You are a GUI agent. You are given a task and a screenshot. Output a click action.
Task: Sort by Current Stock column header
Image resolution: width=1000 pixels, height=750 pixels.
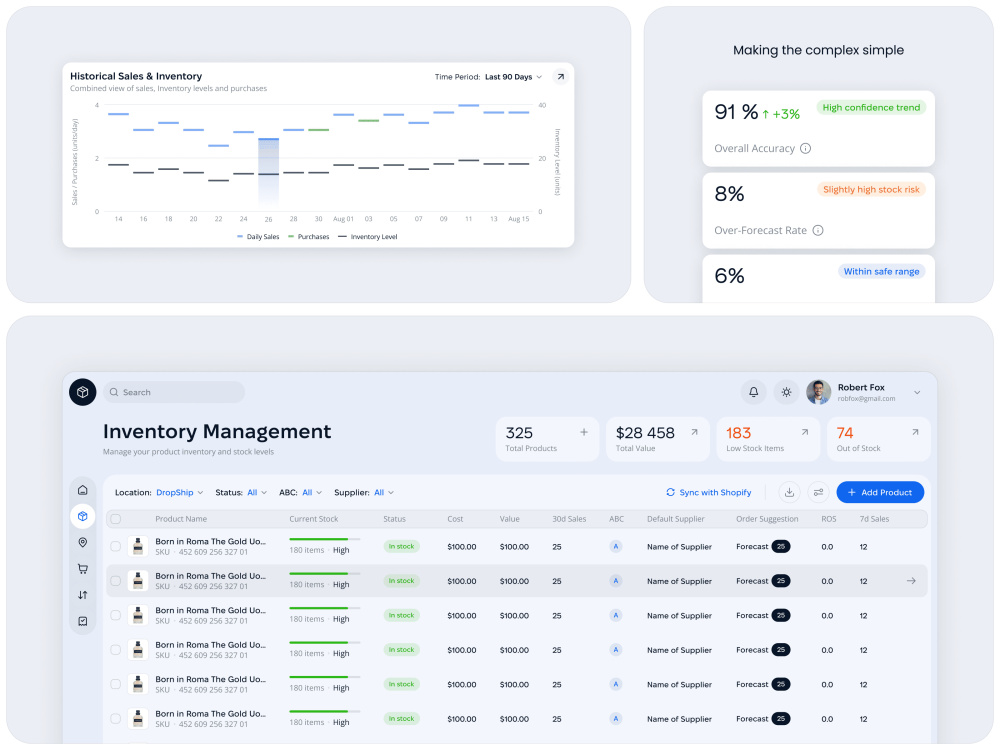(x=314, y=519)
